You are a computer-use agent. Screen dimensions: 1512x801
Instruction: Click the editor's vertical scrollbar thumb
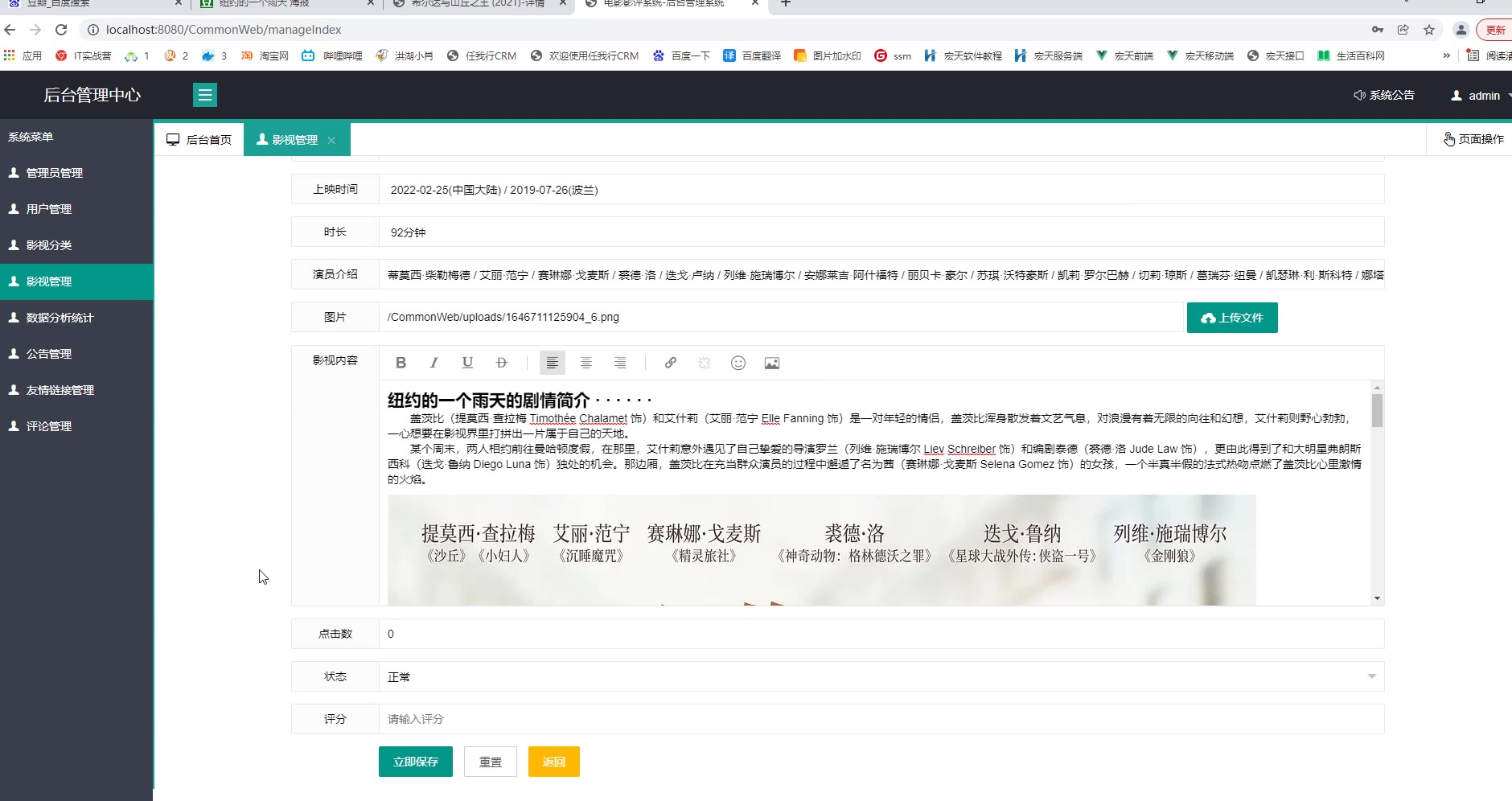1378,410
